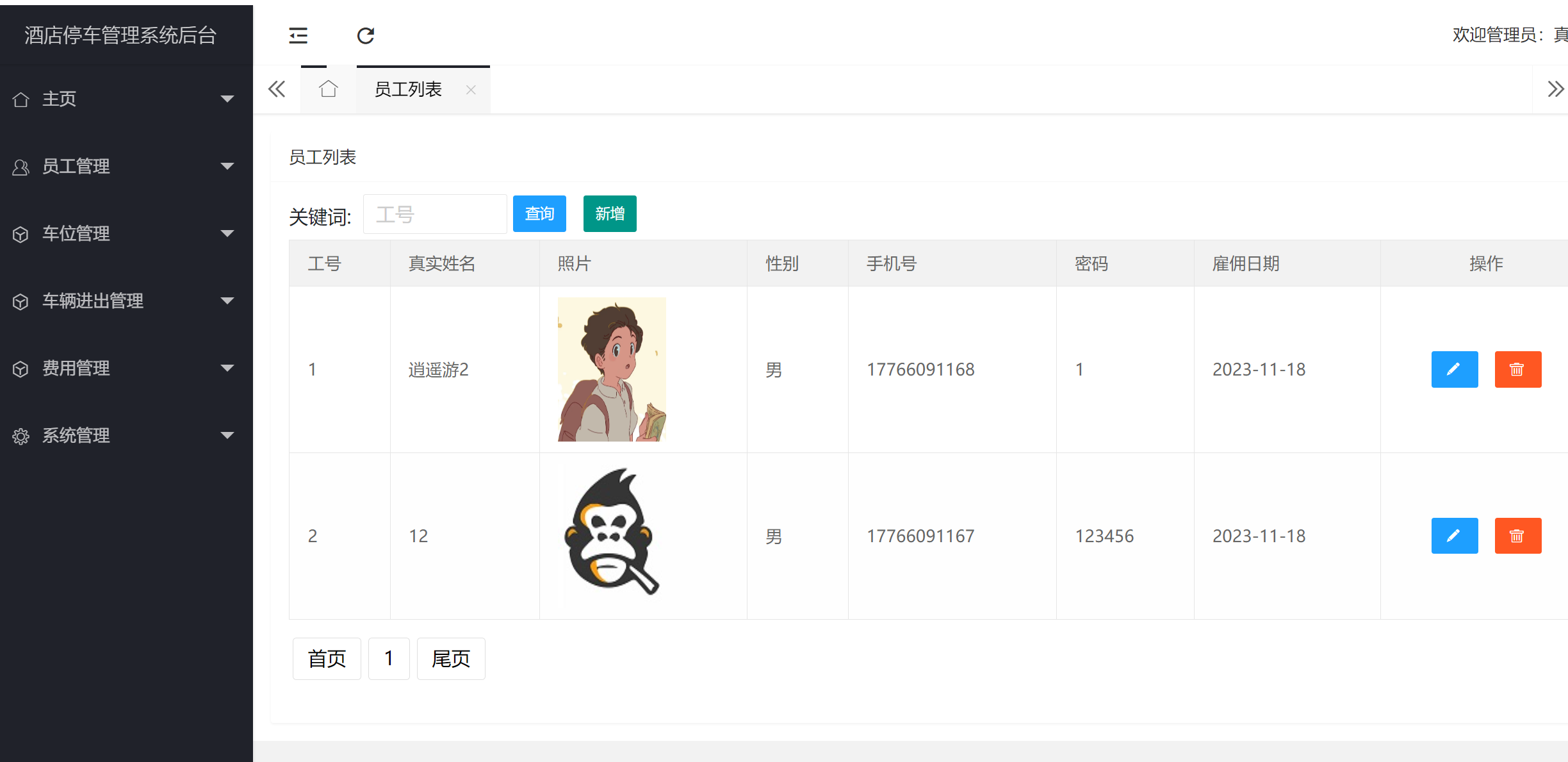Click the 查询 search button
Viewport: 1568px width, 762px height.
tap(539, 213)
